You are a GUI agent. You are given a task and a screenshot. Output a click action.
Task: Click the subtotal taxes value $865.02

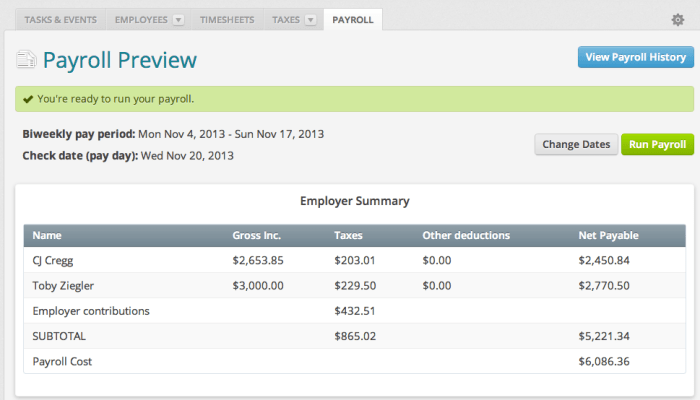(355, 336)
